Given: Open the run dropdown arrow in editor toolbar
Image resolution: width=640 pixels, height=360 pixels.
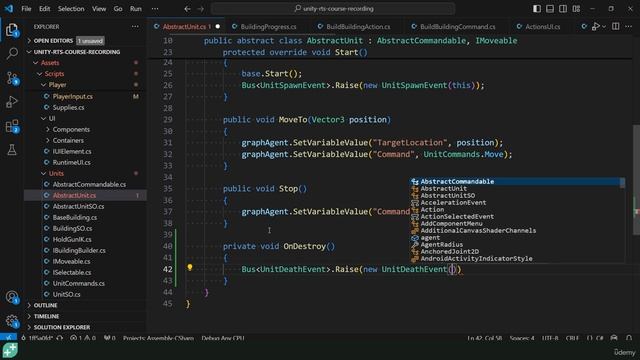Looking at the screenshot, I should [604, 27].
